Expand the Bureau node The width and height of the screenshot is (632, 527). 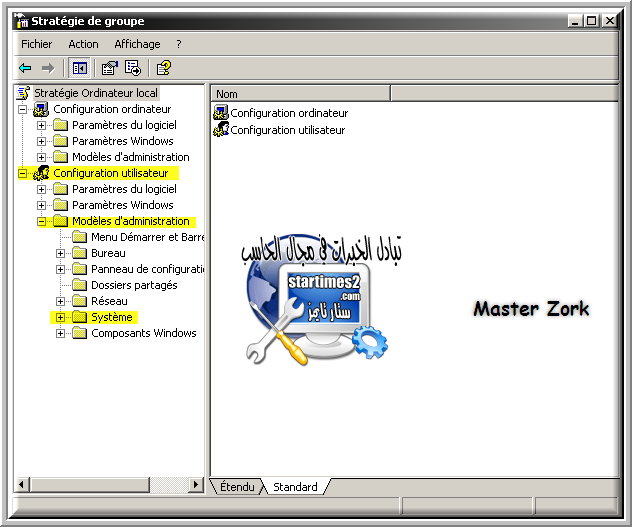[60, 253]
